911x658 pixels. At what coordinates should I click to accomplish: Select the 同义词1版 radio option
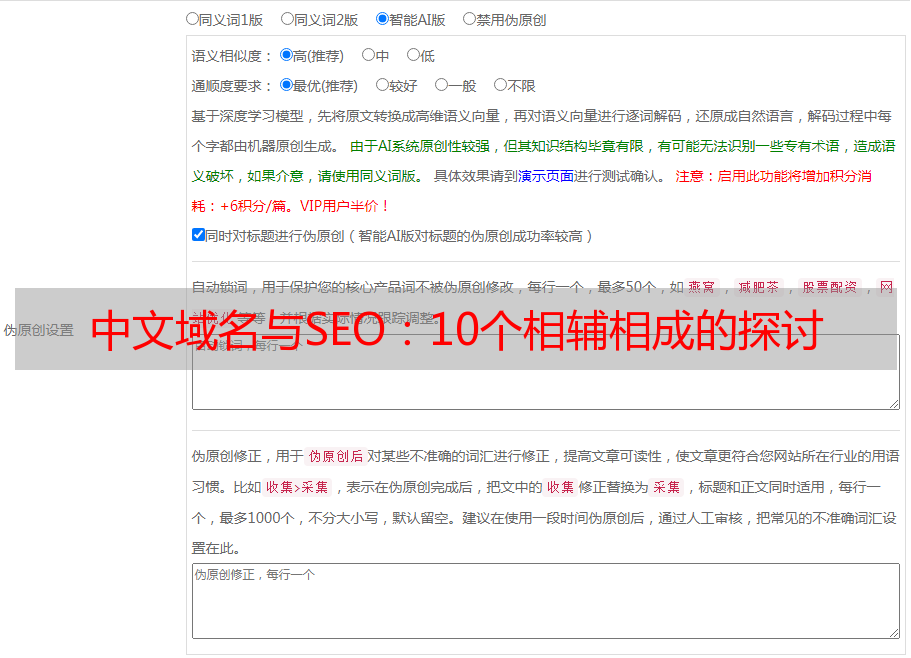192,19
